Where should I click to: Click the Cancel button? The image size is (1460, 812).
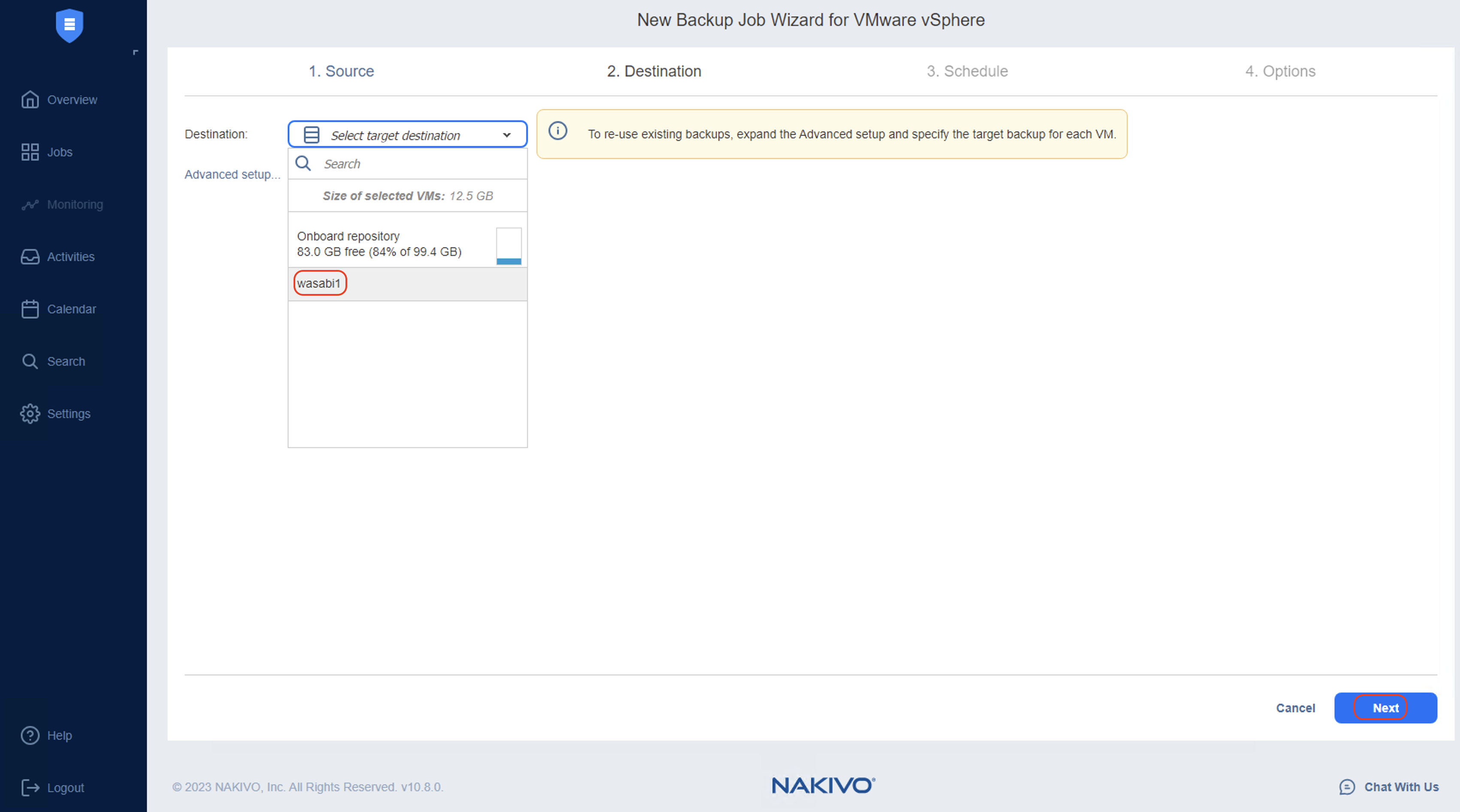click(x=1295, y=708)
